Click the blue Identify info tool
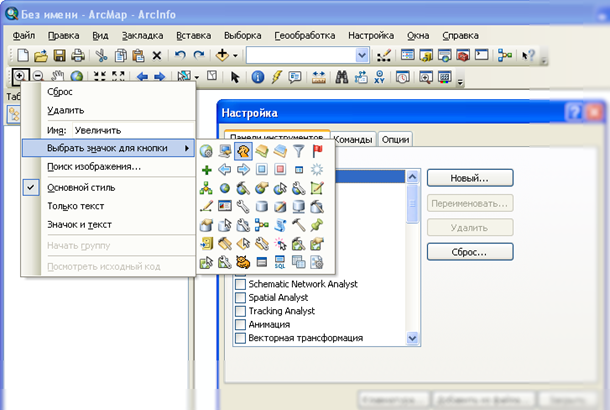This screenshot has height=410, width=610. coord(257,76)
